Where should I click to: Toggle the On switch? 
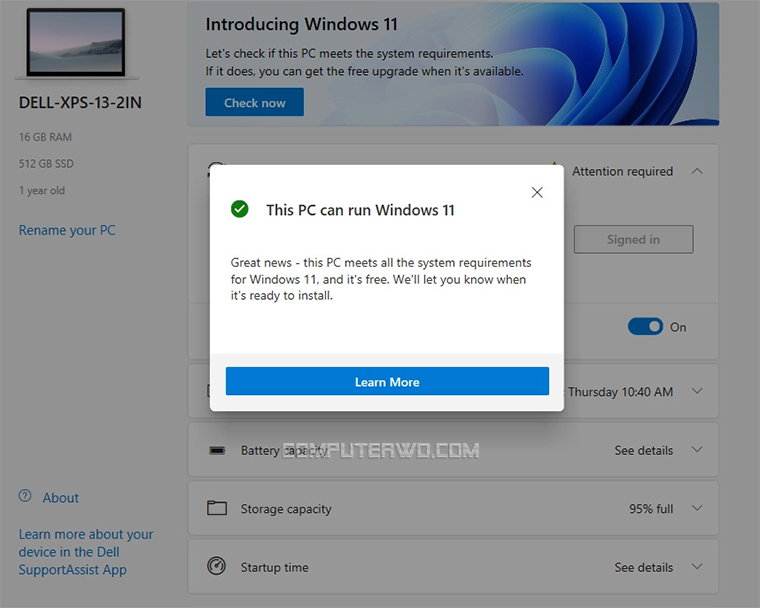(x=645, y=327)
